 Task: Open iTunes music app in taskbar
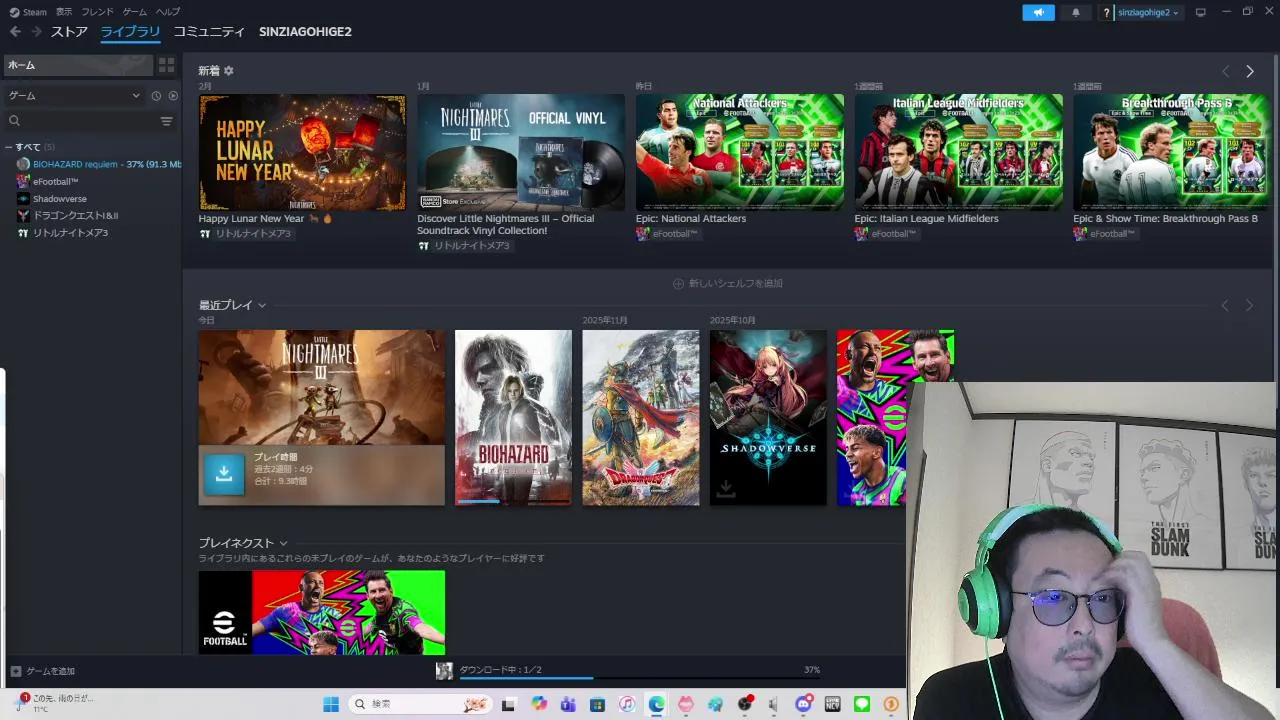626,704
